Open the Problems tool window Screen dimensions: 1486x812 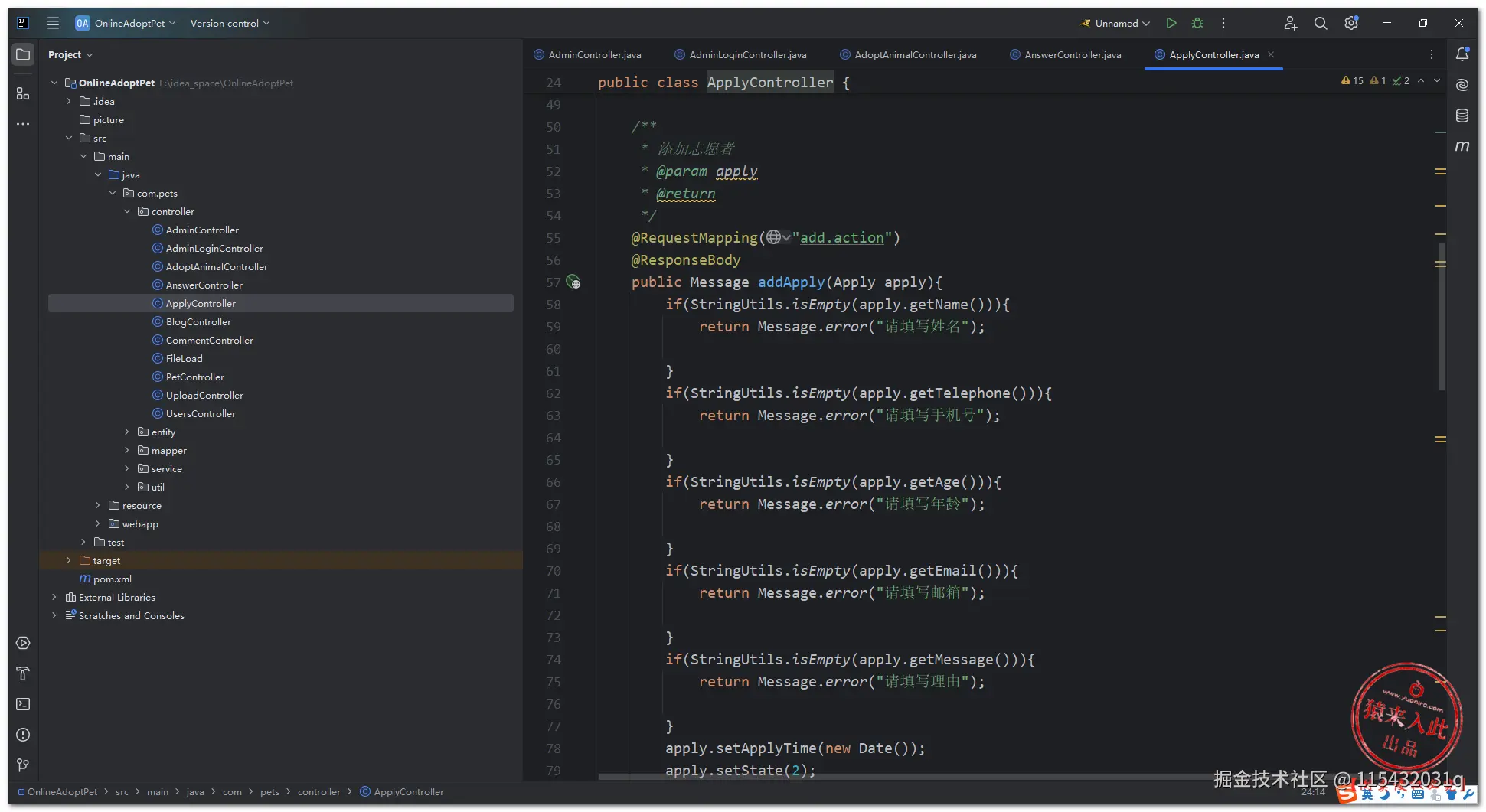(23, 735)
